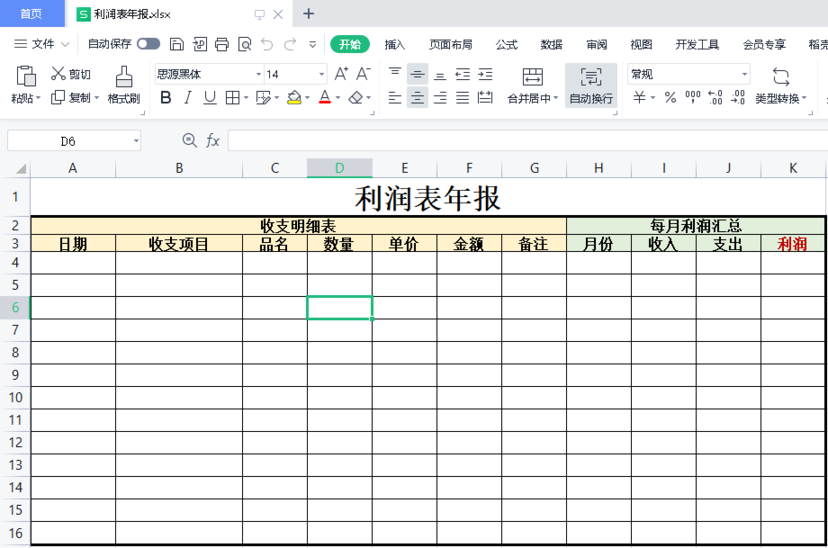Expand the Copy options arrow
The height and width of the screenshot is (548, 828).
click(x=97, y=98)
